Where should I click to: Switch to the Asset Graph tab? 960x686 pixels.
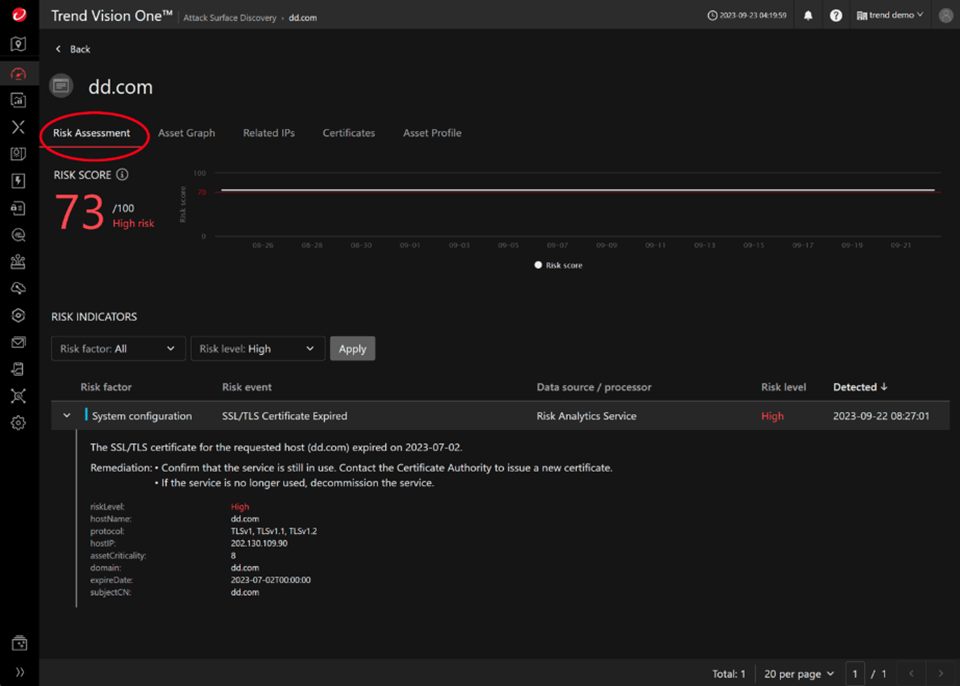point(187,133)
